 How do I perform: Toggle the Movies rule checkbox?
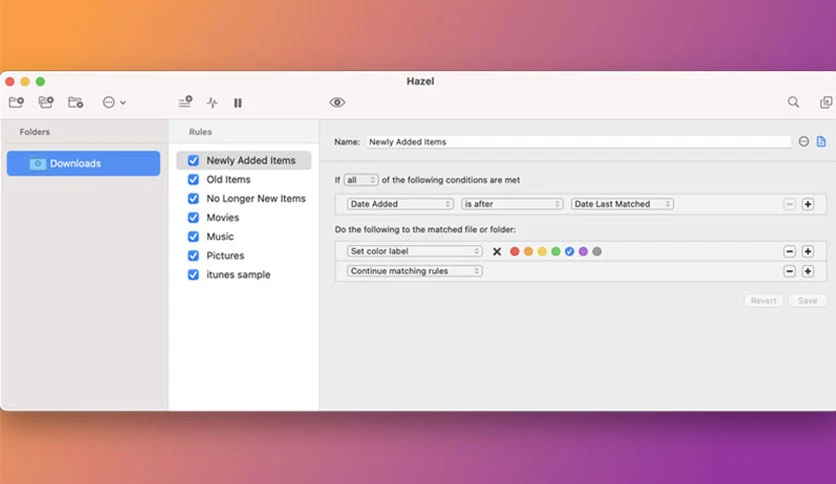[x=193, y=217]
